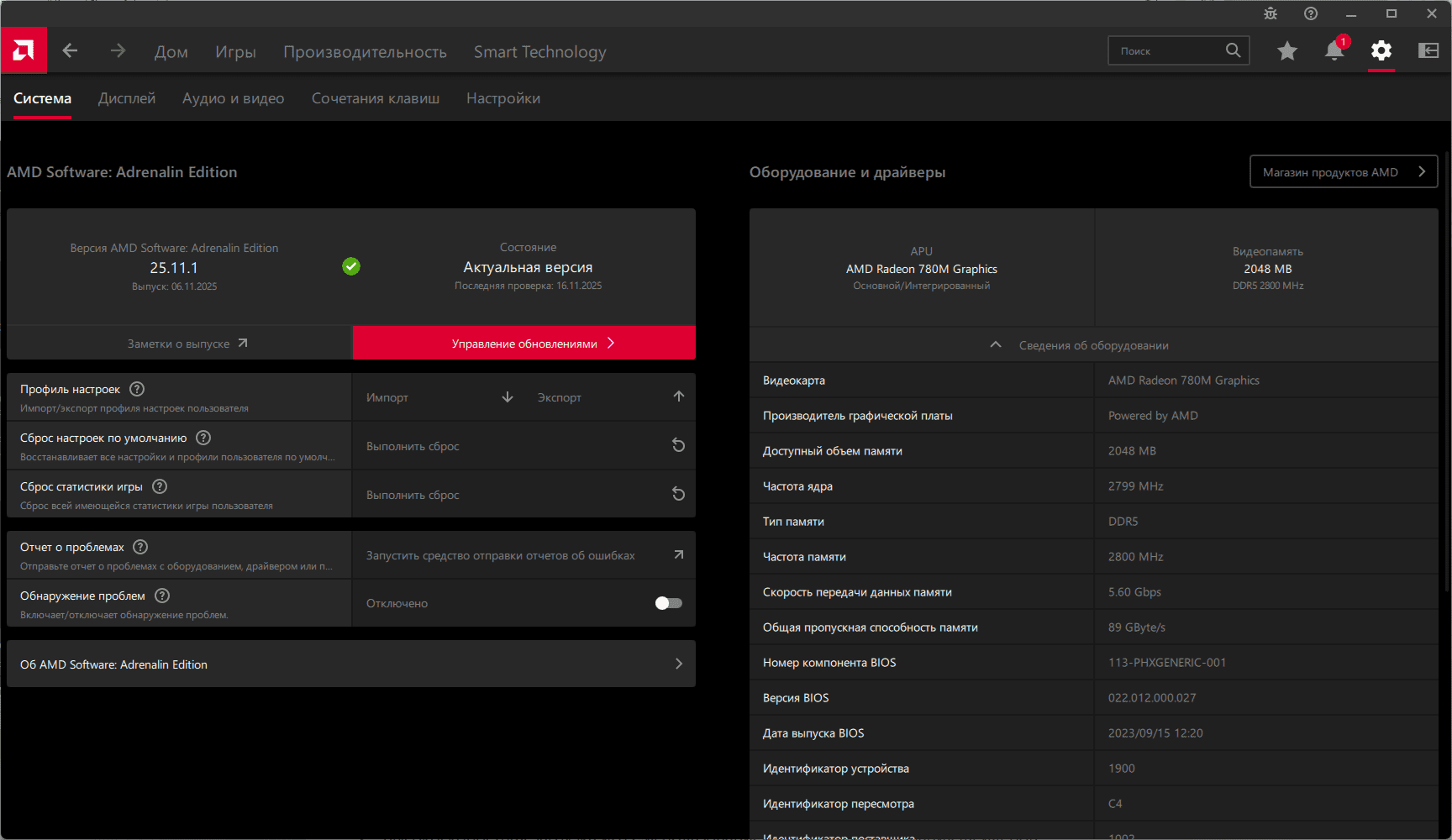Show help for Сброс статистики игры
1452x840 pixels.
tap(160, 486)
